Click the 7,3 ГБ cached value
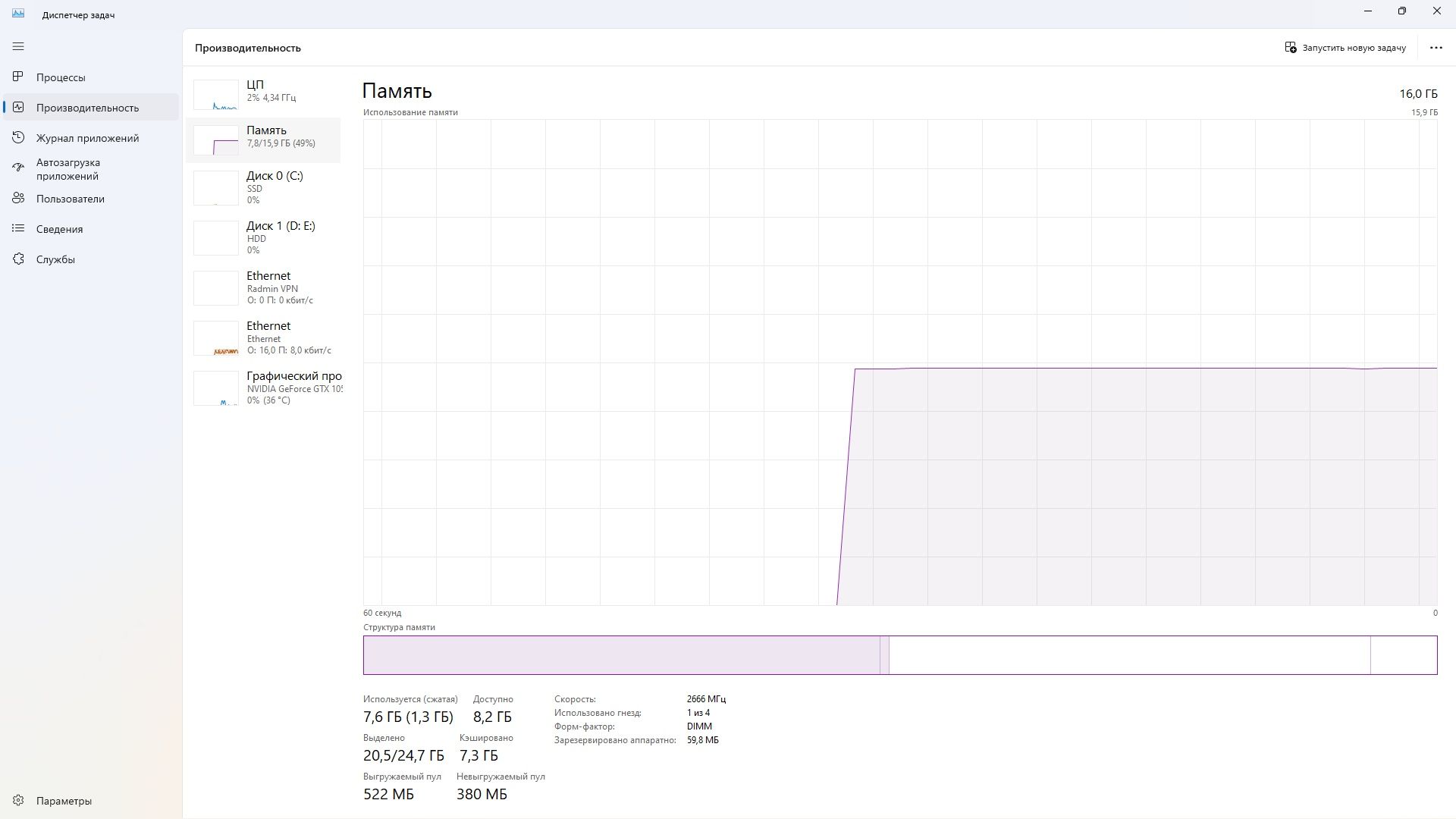Screen dimensions: 1456x819 (x=479, y=755)
